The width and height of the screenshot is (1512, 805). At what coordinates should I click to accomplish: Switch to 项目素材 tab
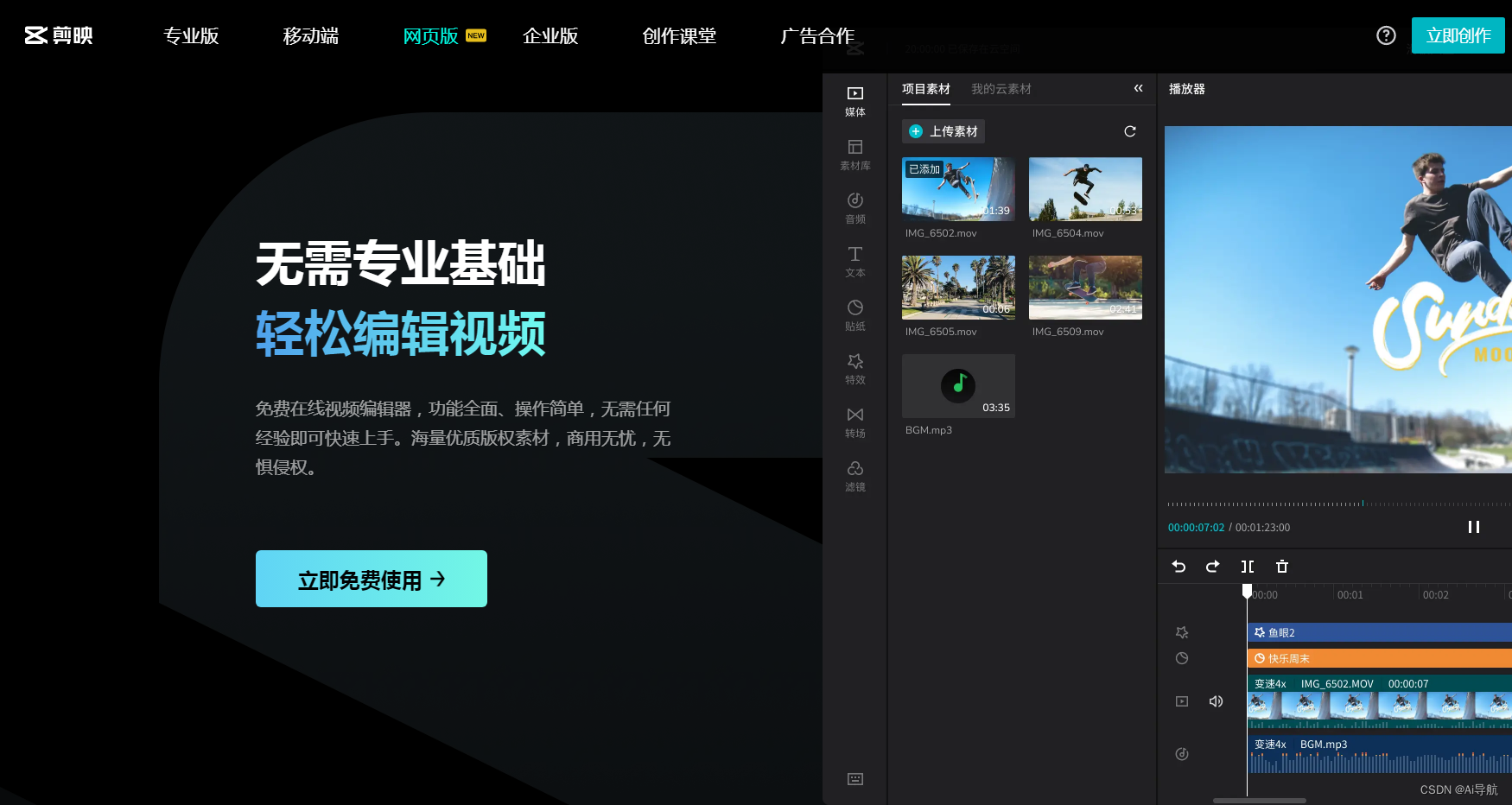point(926,89)
